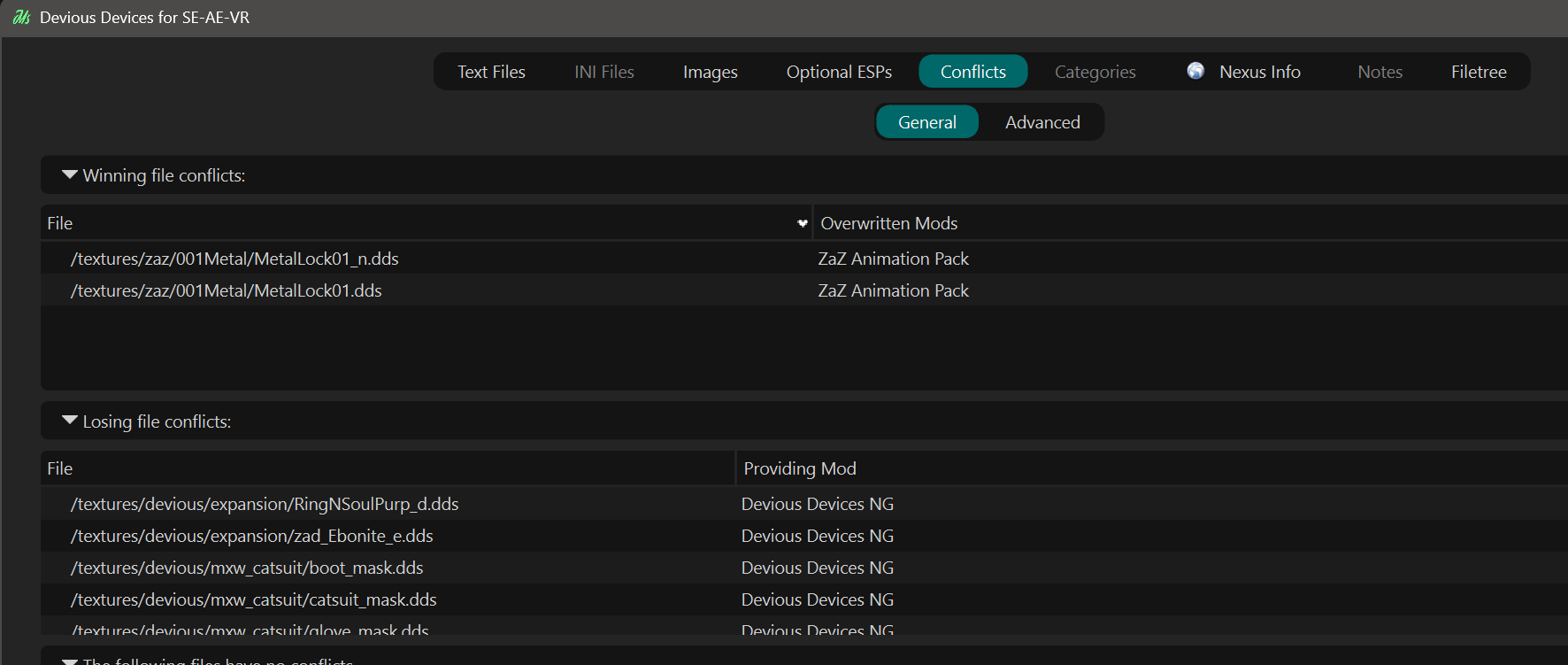Switch to the Advanced conflicts sub-tab
The image size is (1568, 665).
point(1042,122)
